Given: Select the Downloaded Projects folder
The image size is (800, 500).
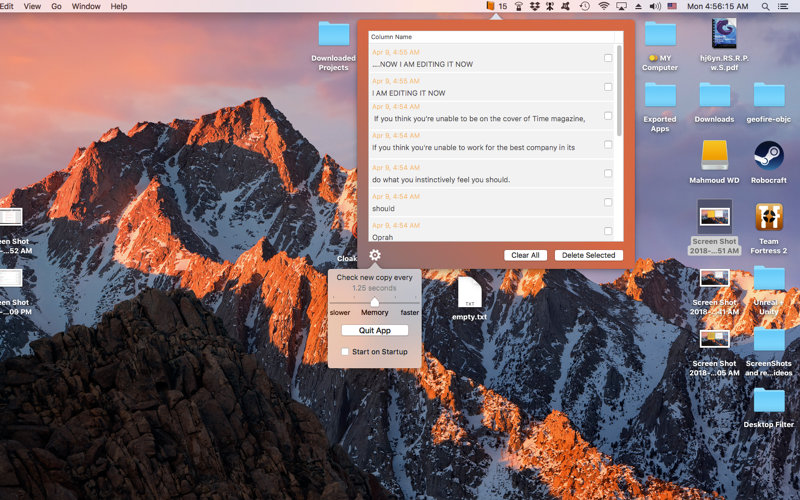Looking at the screenshot, I should pyautogui.click(x=334, y=34).
